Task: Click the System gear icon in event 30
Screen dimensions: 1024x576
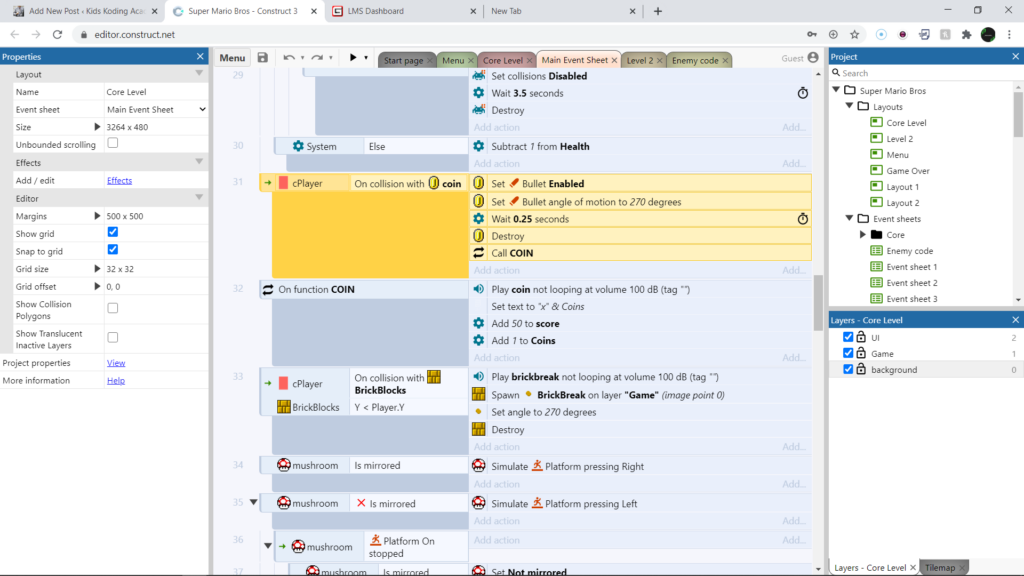Action: point(298,146)
